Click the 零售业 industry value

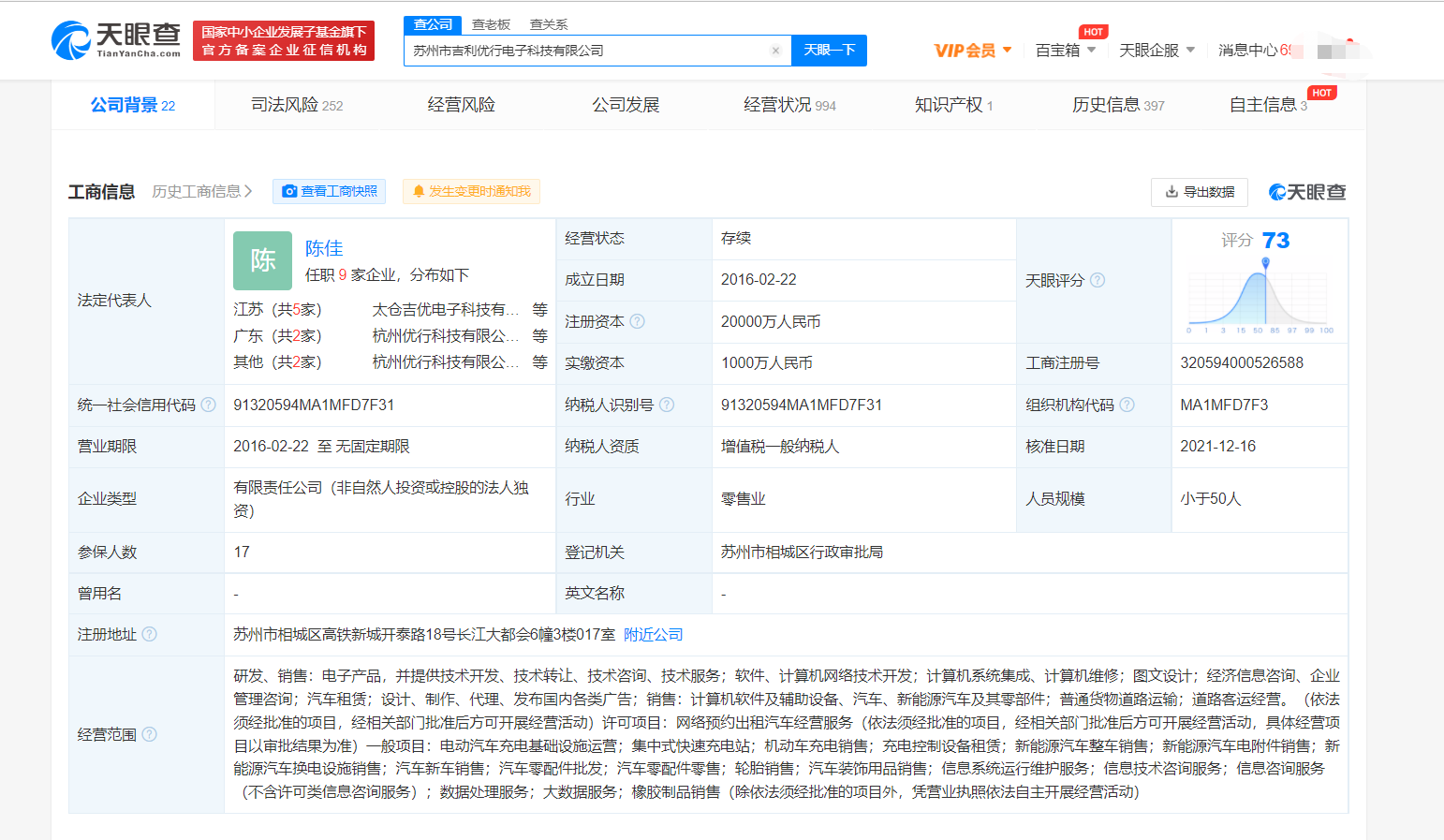[x=743, y=499]
